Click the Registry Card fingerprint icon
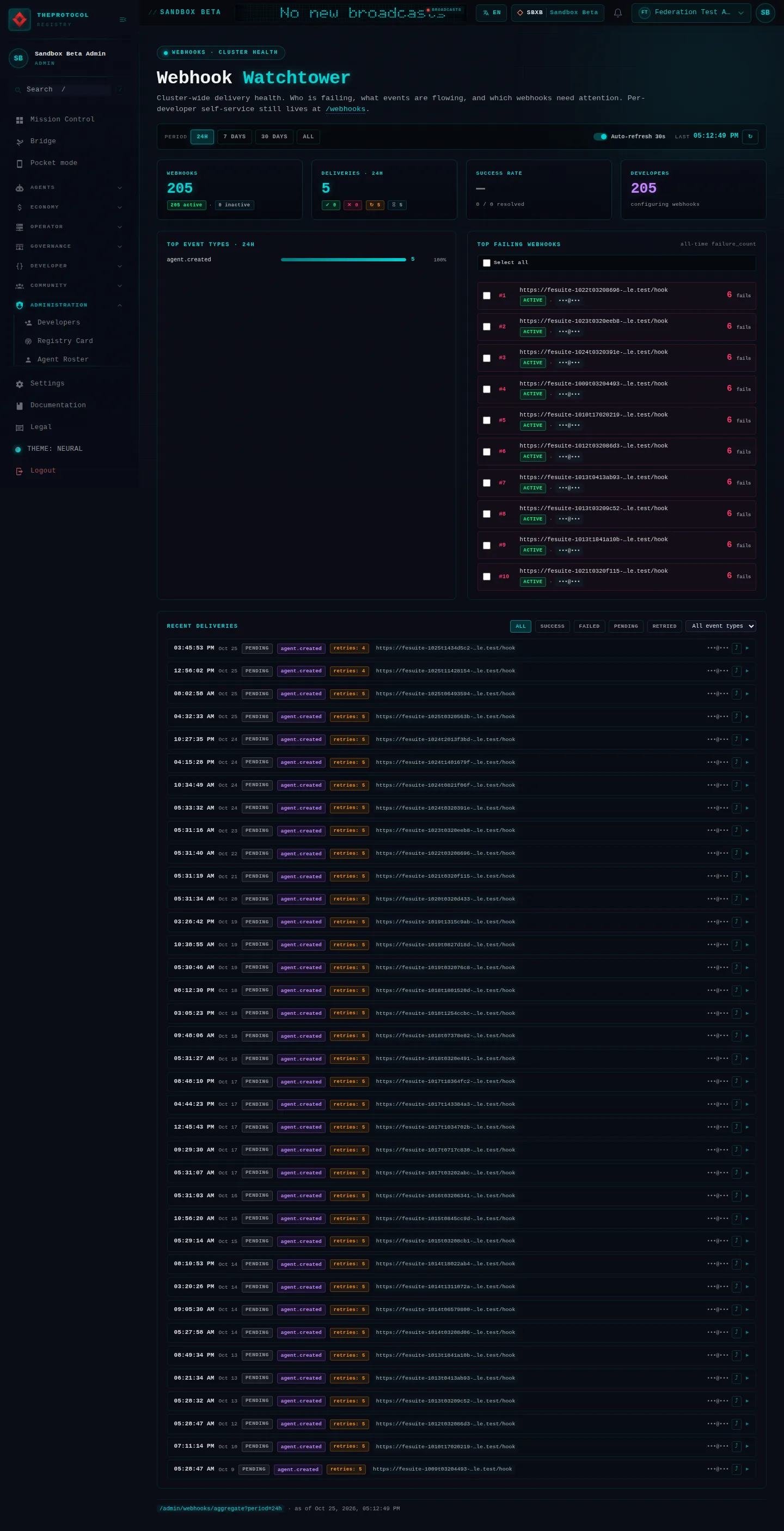 pyautogui.click(x=28, y=341)
